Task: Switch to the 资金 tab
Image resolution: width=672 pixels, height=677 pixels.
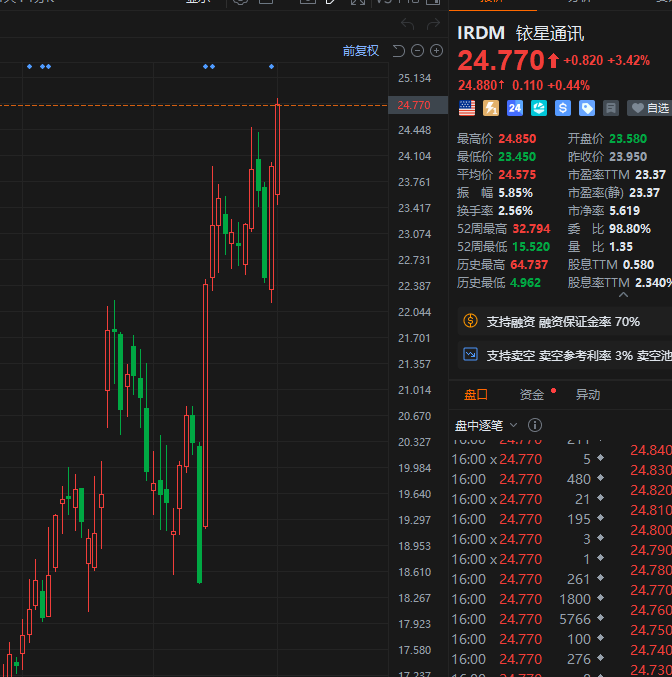Action: pyautogui.click(x=532, y=395)
